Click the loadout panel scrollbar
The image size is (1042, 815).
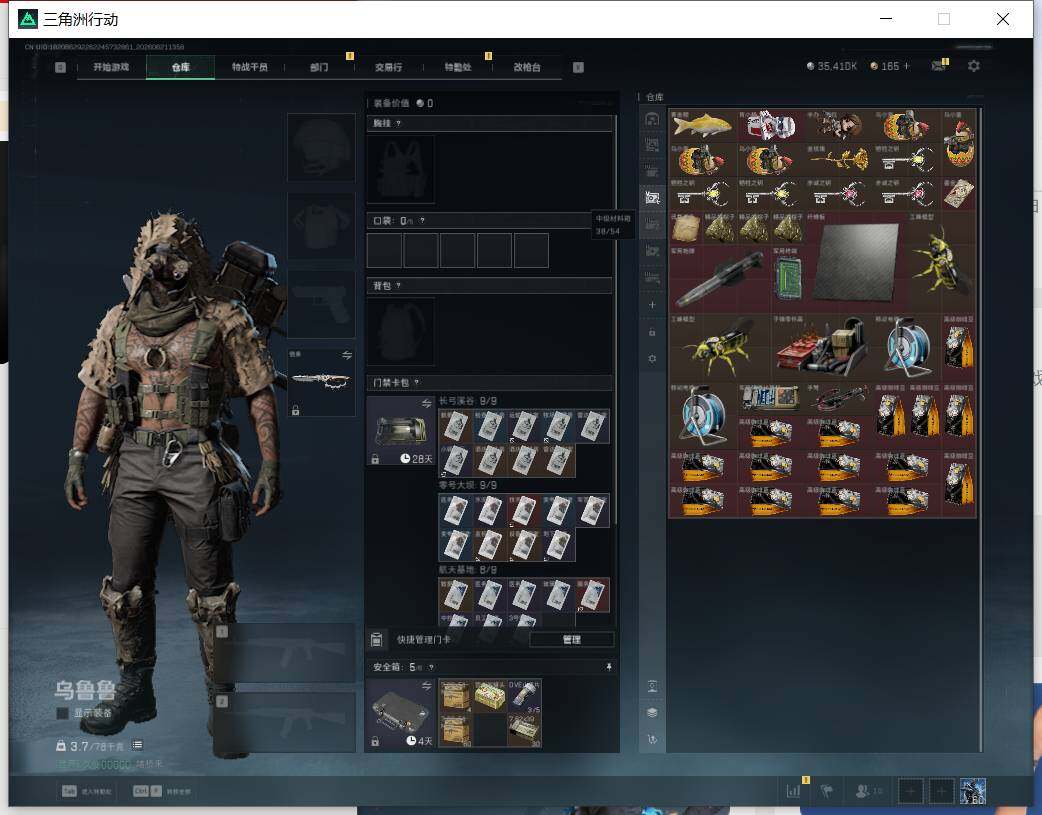(616, 319)
